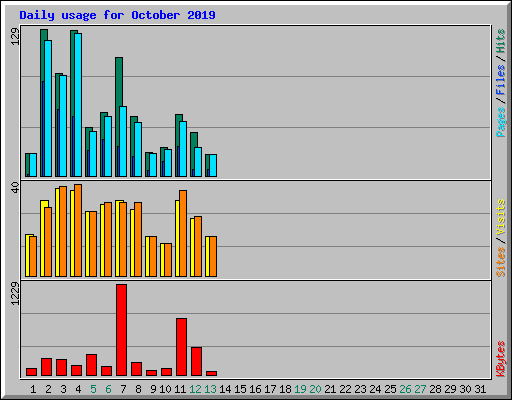512x400 pixels.
Task: Click the red KBytes bar for day 5
Action: (91, 365)
